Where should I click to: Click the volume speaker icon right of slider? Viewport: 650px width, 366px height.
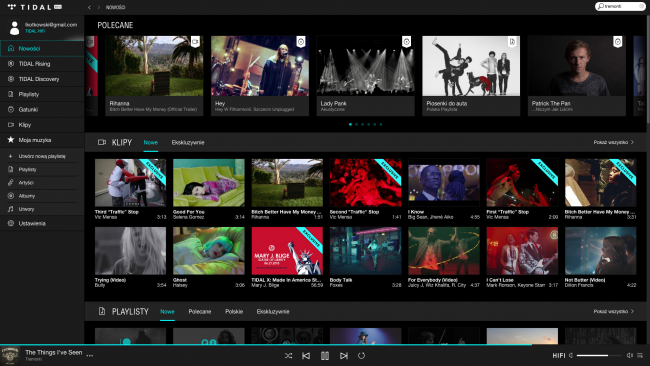[630, 355]
